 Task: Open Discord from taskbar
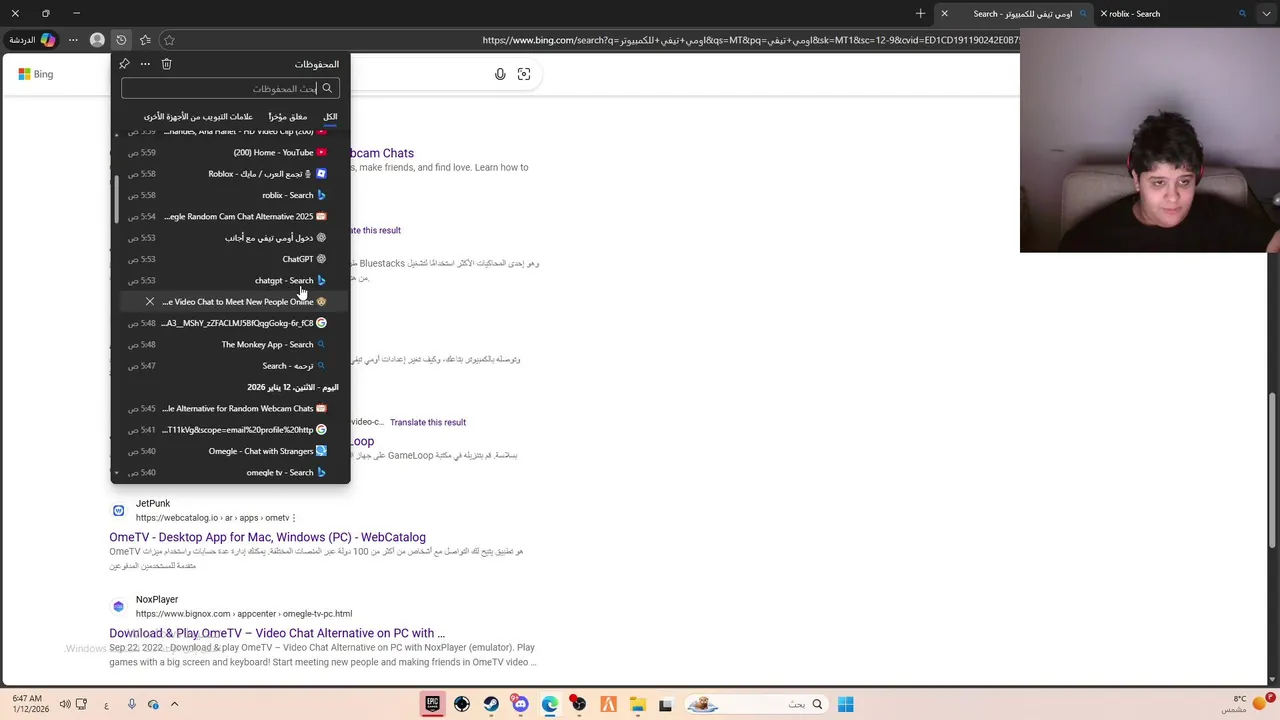click(520, 704)
